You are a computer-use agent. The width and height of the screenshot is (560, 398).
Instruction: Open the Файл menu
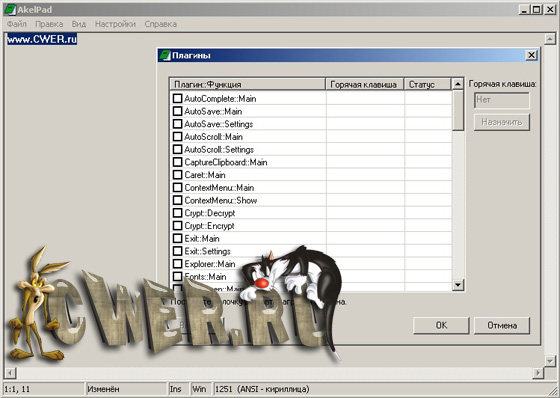pos(16,24)
